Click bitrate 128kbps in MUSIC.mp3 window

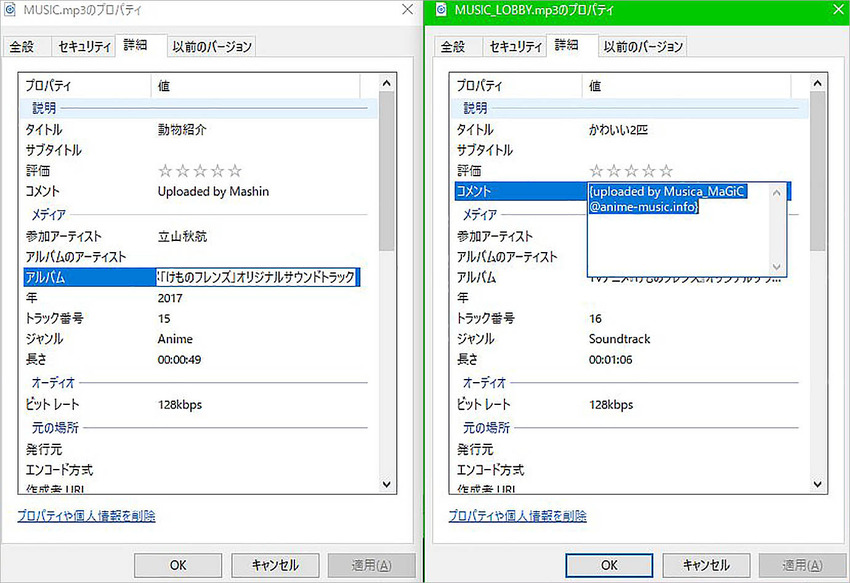click(180, 405)
